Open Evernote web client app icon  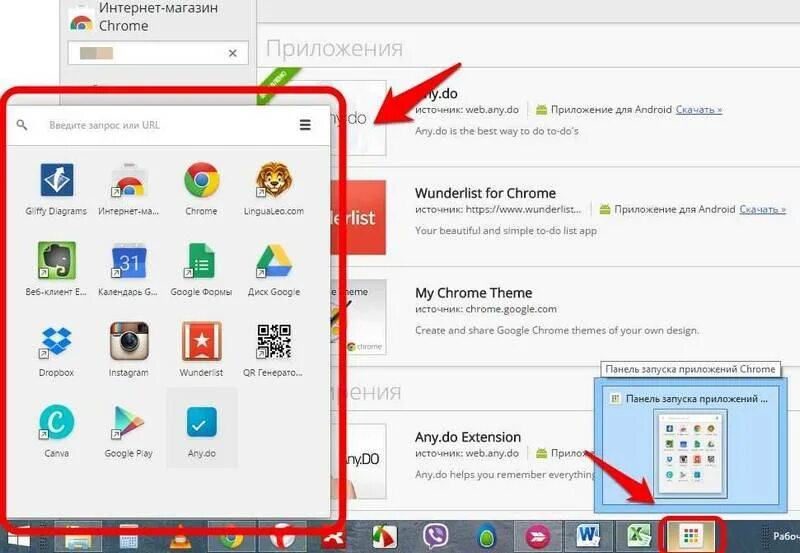tap(57, 261)
